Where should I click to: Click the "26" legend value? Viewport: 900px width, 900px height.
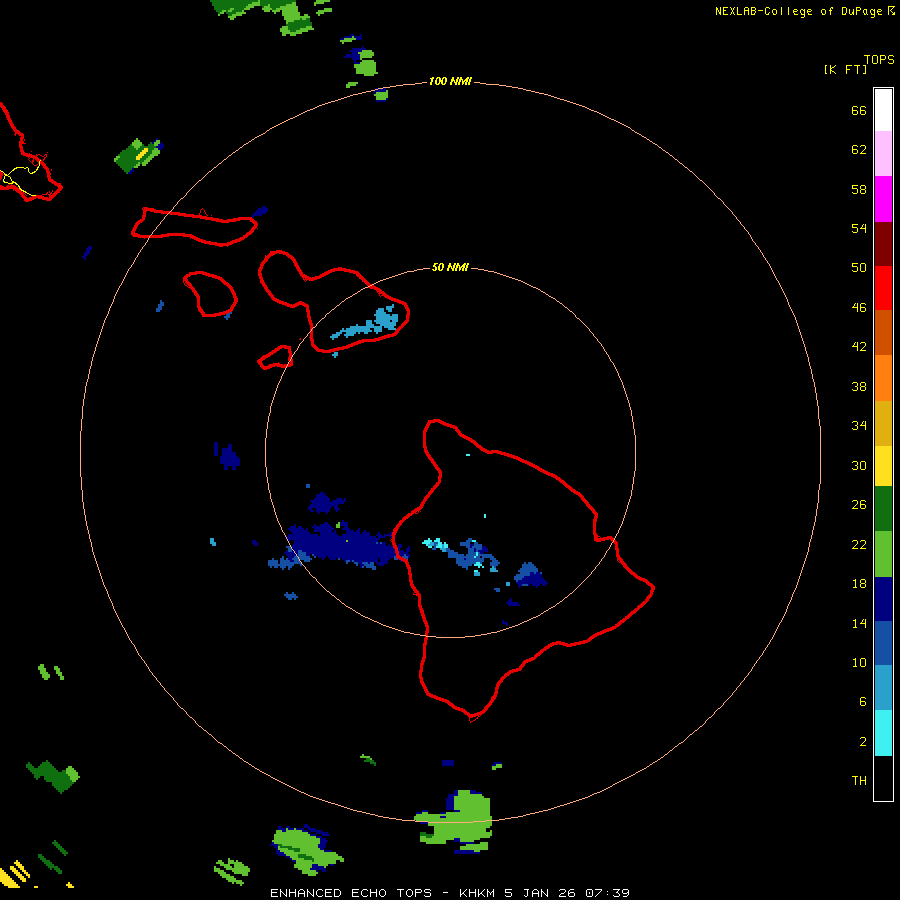point(859,505)
